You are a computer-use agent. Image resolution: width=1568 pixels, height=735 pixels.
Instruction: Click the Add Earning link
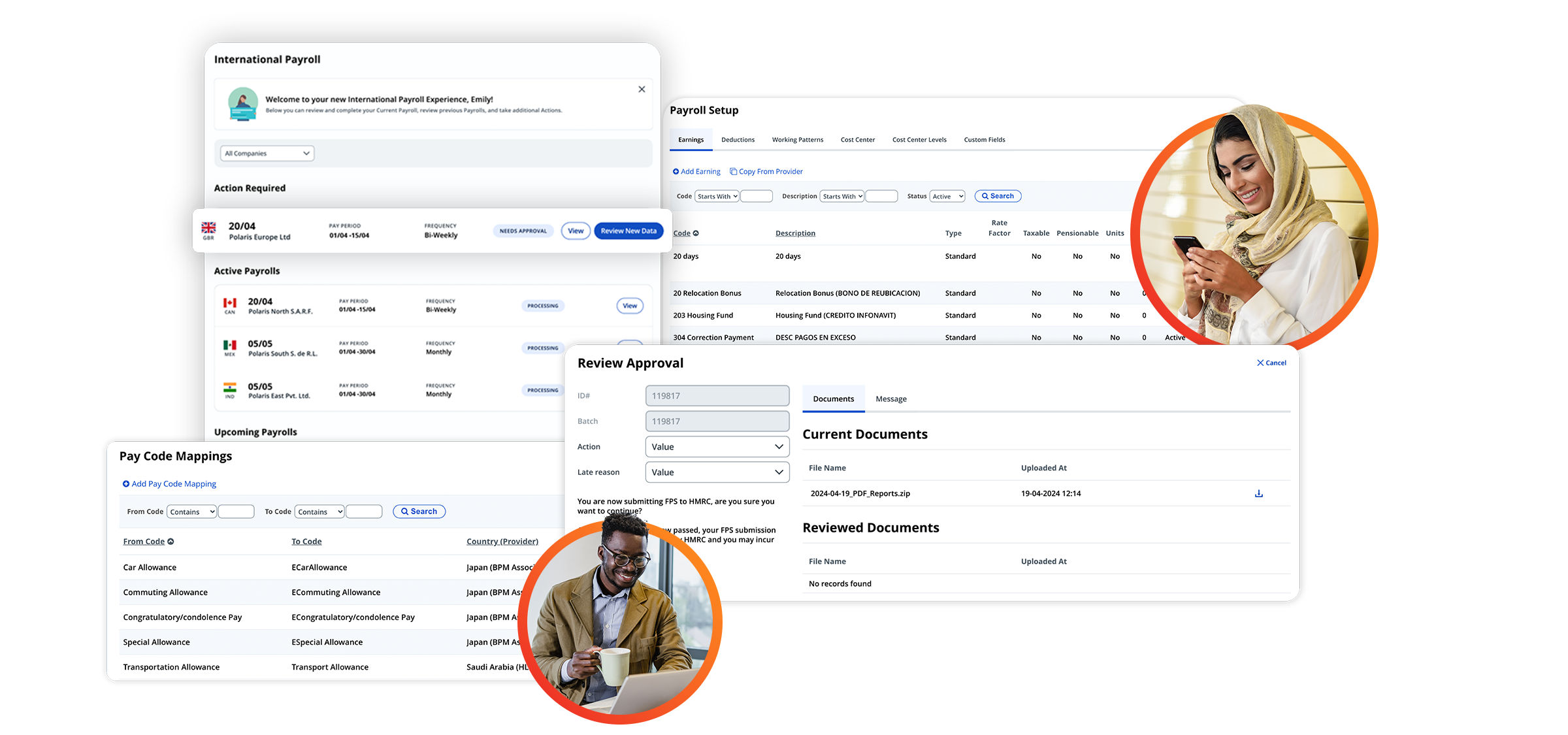point(700,172)
